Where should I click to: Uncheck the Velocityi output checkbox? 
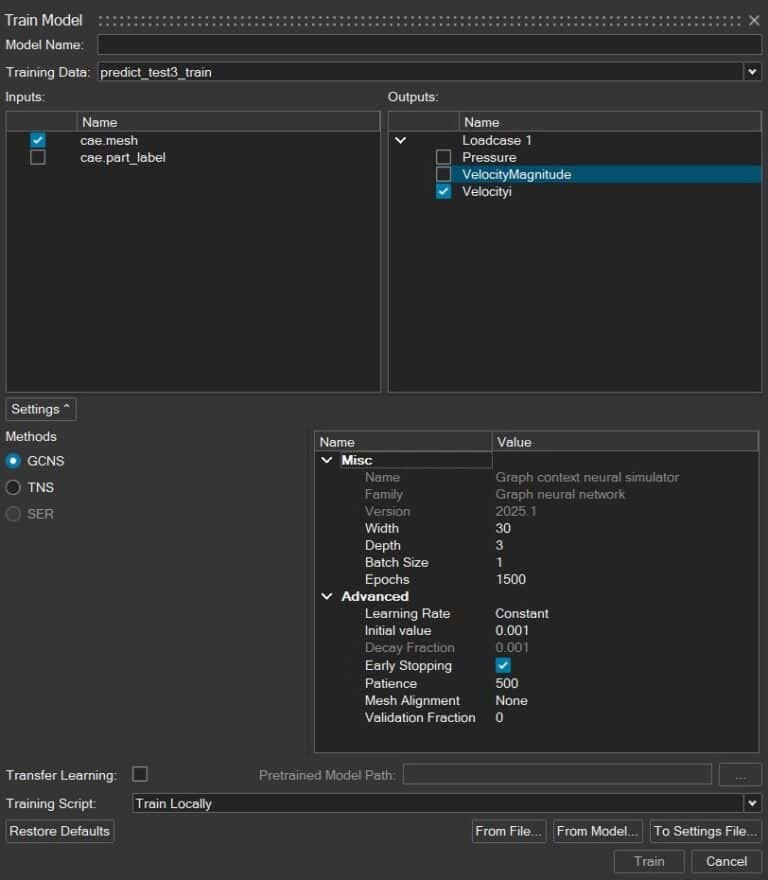(444, 191)
